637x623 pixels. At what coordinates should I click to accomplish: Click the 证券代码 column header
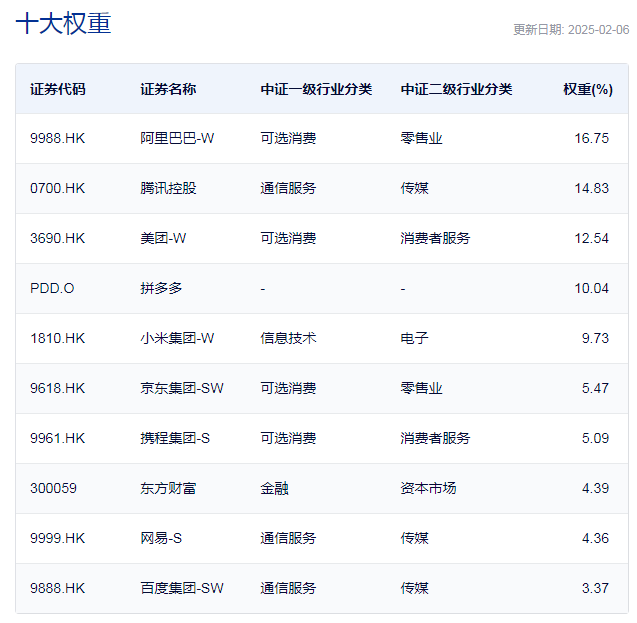tap(58, 89)
